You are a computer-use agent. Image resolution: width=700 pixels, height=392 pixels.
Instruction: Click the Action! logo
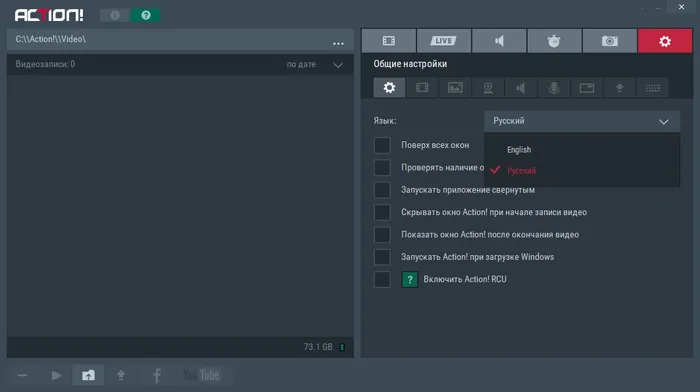coord(49,15)
